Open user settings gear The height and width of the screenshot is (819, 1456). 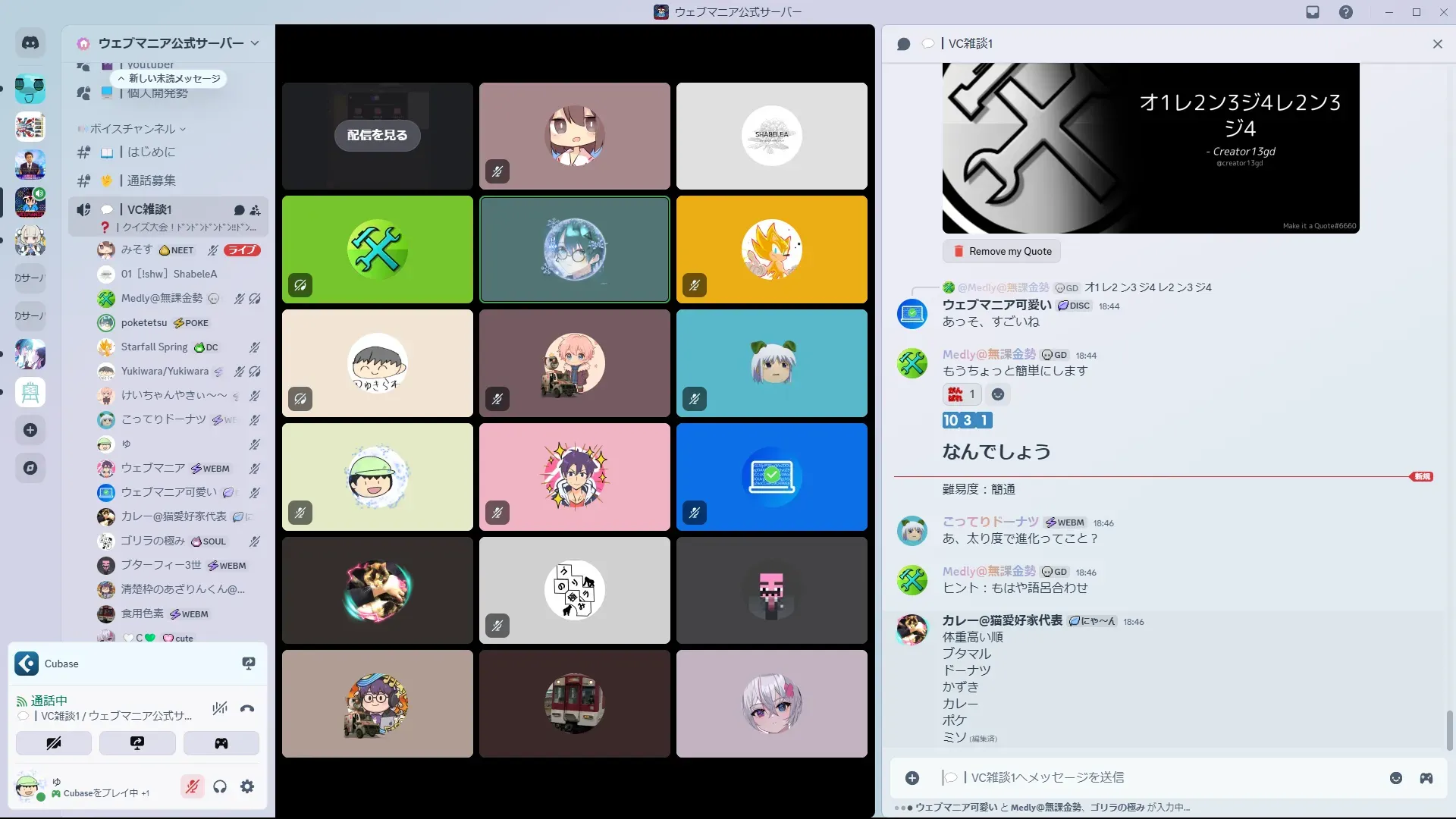pyautogui.click(x=247, y=786)
